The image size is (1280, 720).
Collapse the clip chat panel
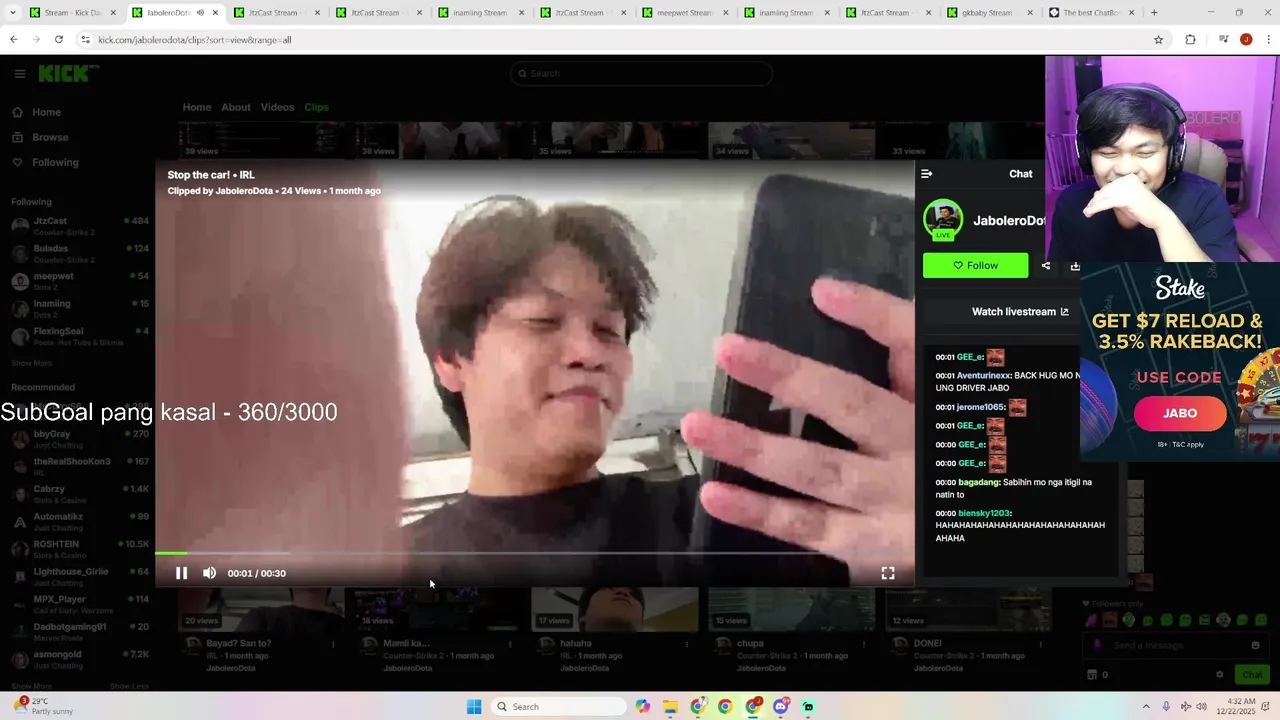pos(927,174)
